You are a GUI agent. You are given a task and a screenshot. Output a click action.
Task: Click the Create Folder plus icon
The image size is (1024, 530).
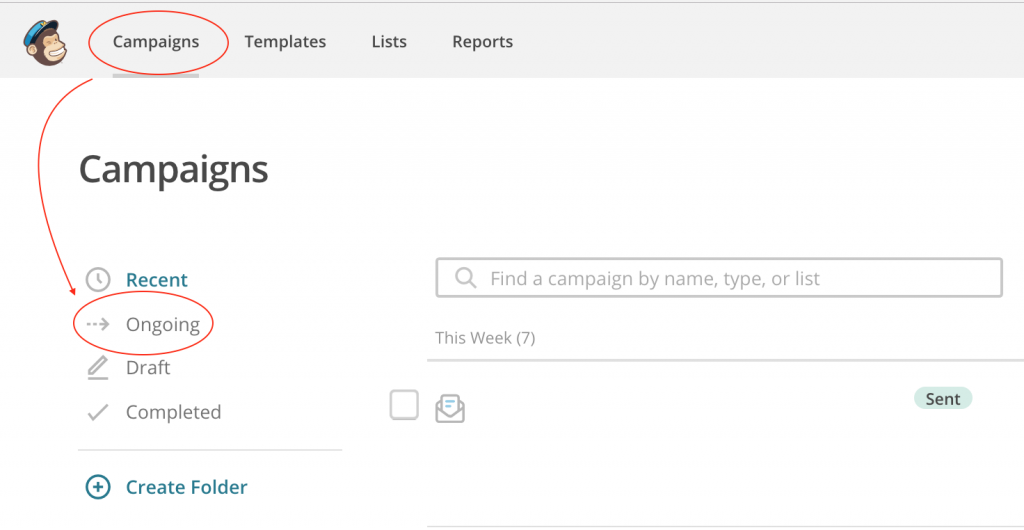click(x=98, y=487)
